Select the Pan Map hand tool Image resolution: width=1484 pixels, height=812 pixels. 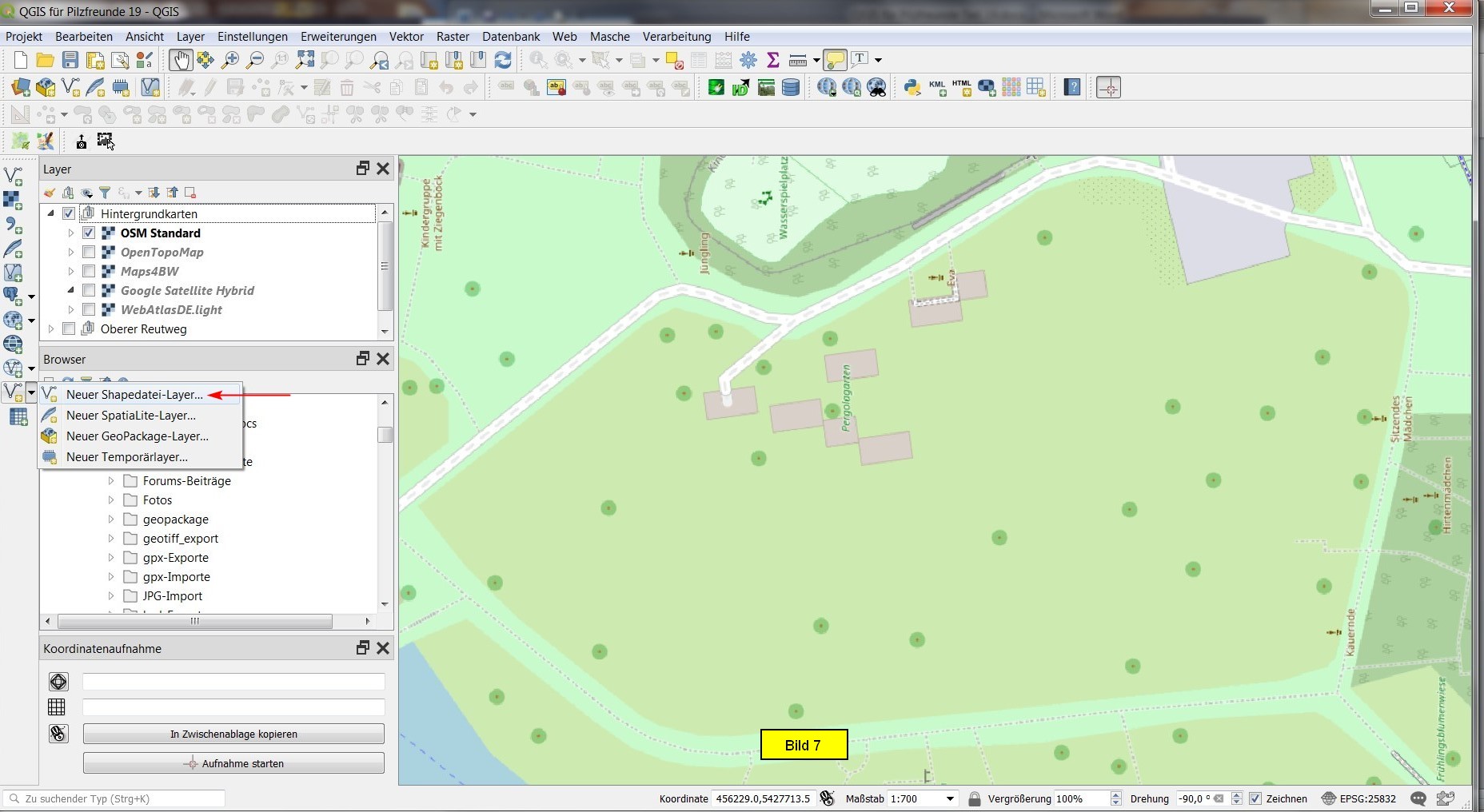[x=181, y=60]
